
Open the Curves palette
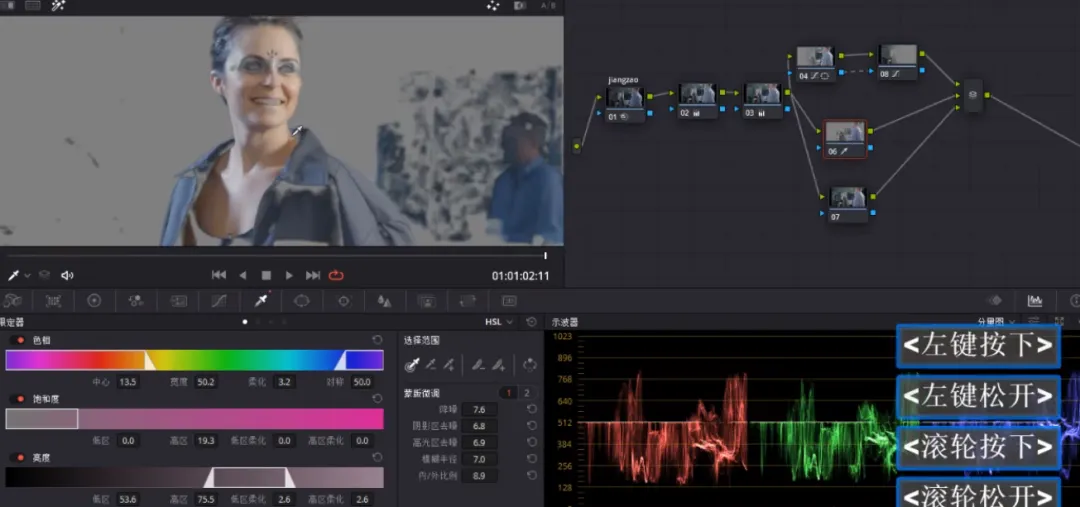219,301
